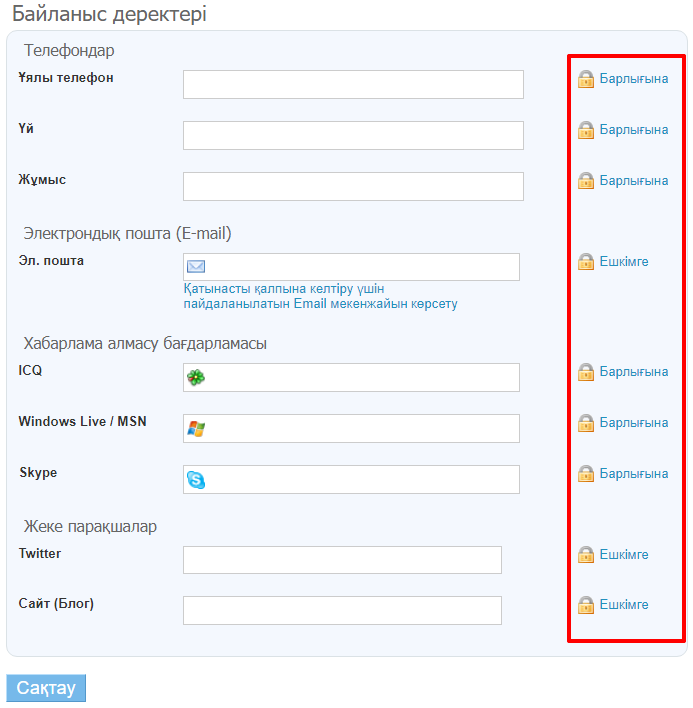Image resolution: width=693 pixels, height=708 pixels.
Task: Open Барлығына privacy dropdown for Windows Live
Action: coord(634,423)
